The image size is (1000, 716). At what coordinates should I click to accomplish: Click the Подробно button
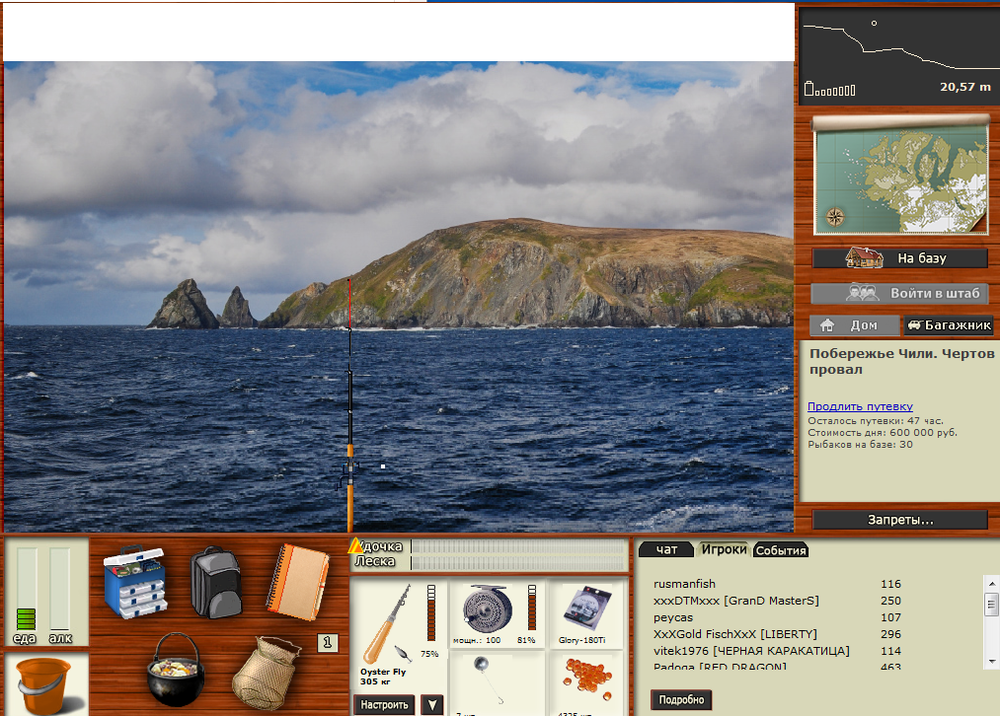coord(681,699)
